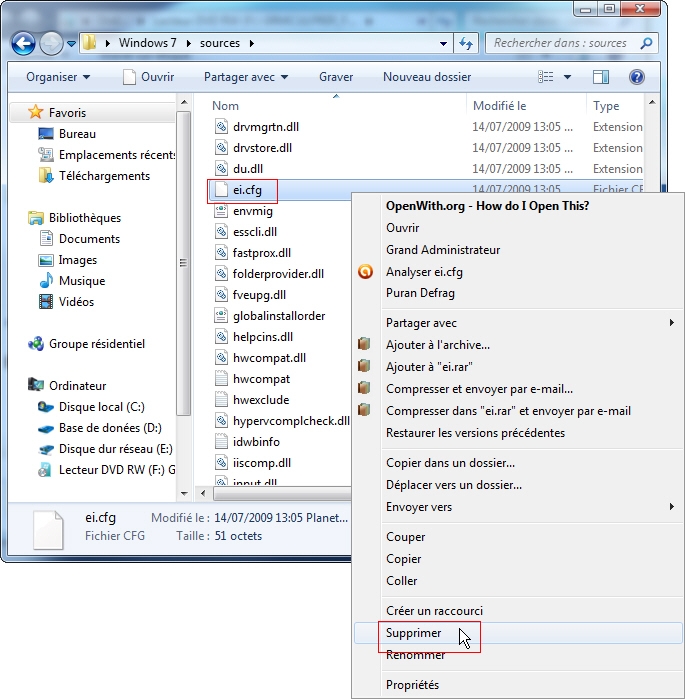685x699 pixels.
Task: Open 'Partager avec' toolbar dropdown
Action: click(246, 77)
